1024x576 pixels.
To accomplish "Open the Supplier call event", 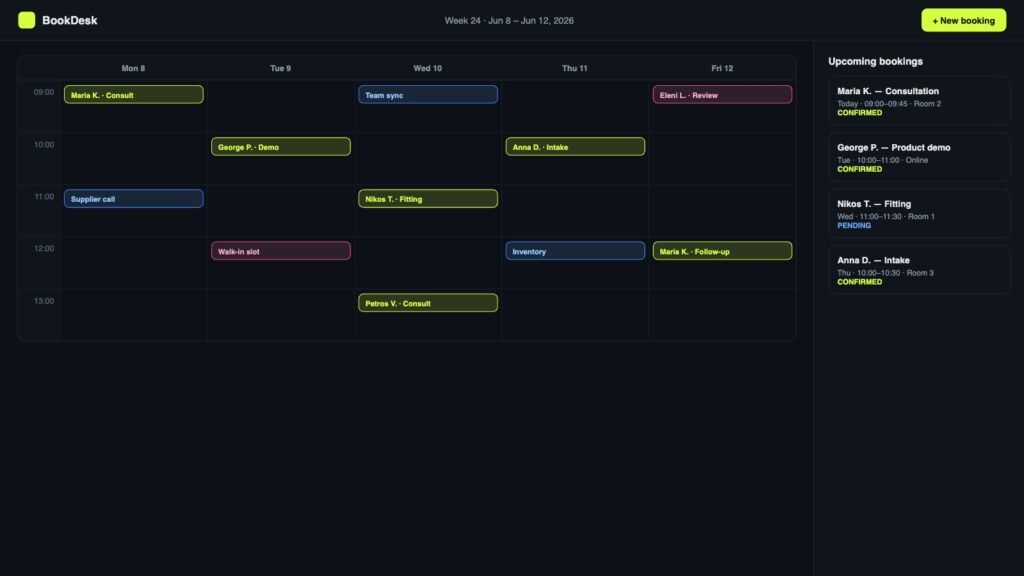I will [x=133, y=199].
